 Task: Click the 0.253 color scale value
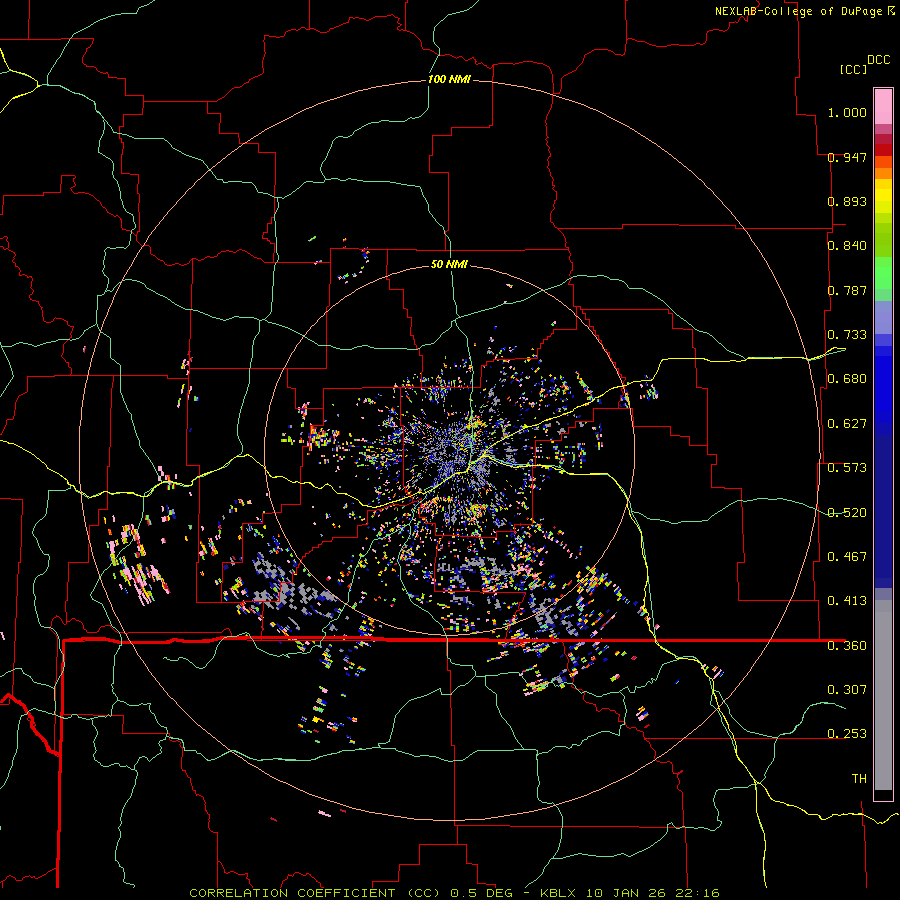(x=847, y=734)
